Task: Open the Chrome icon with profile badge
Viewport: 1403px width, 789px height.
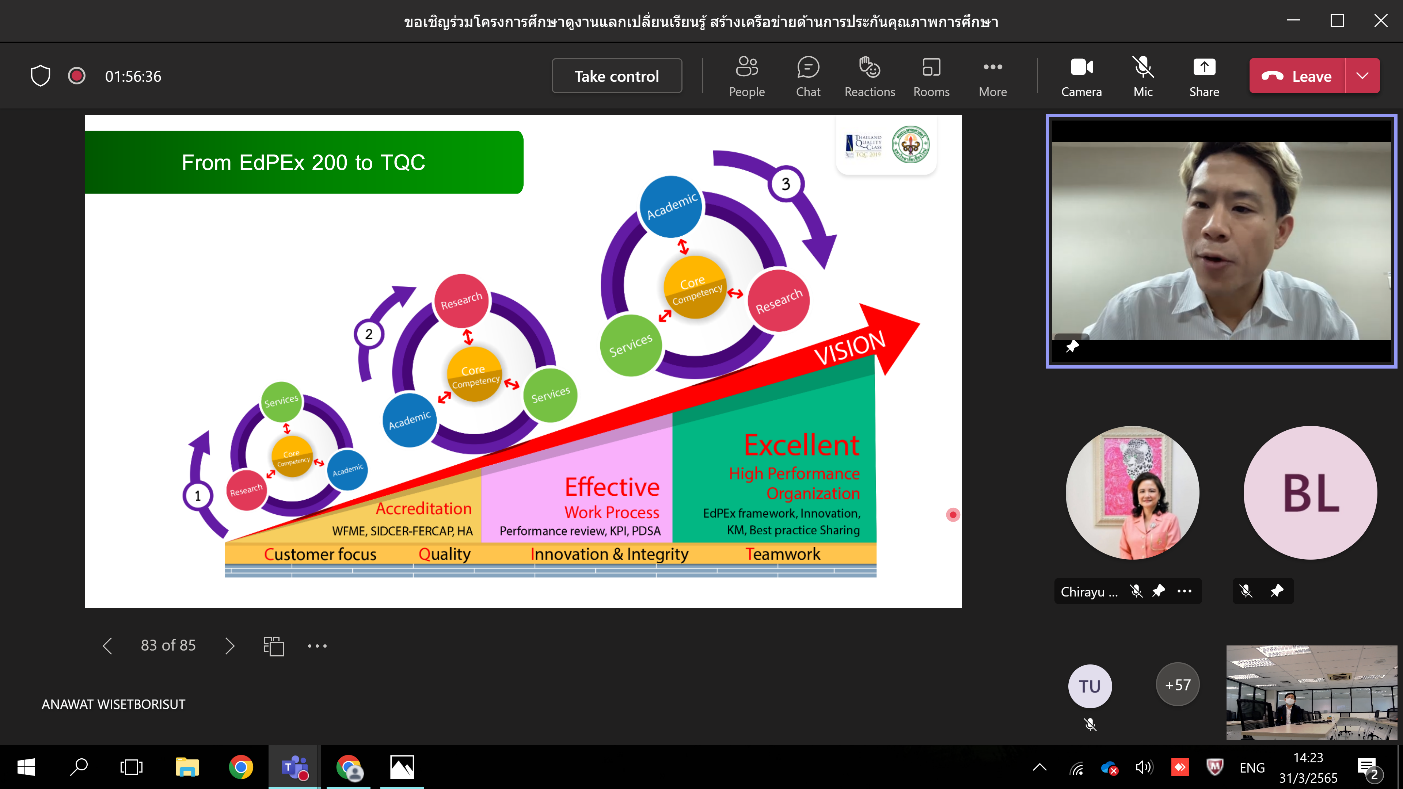Action: click(x=349, y=767)
